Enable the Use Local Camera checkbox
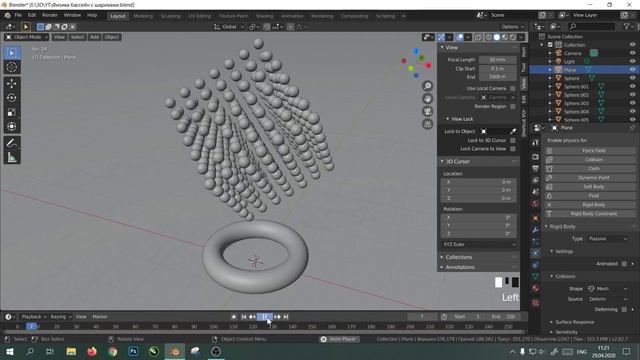This screenshot has height=360, width=640. (513, 88)
